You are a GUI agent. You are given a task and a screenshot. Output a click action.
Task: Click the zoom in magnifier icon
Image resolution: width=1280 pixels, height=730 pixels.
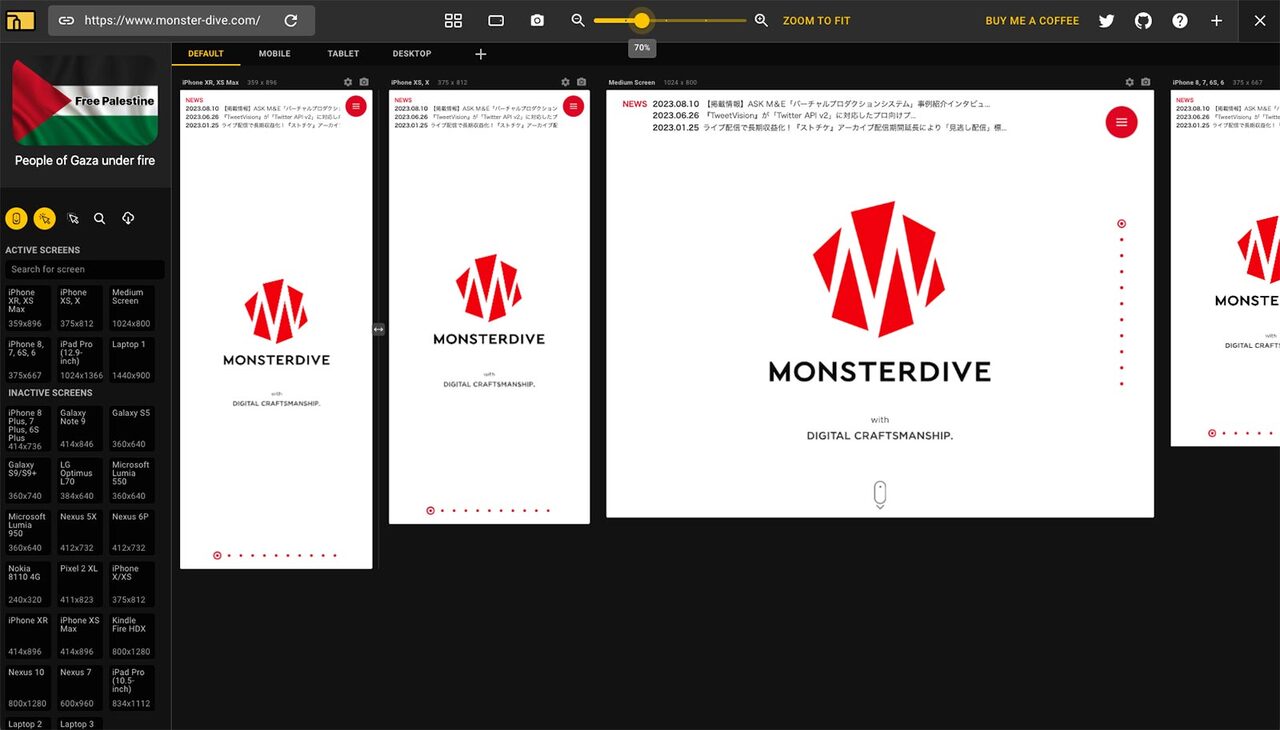(761, 20)
